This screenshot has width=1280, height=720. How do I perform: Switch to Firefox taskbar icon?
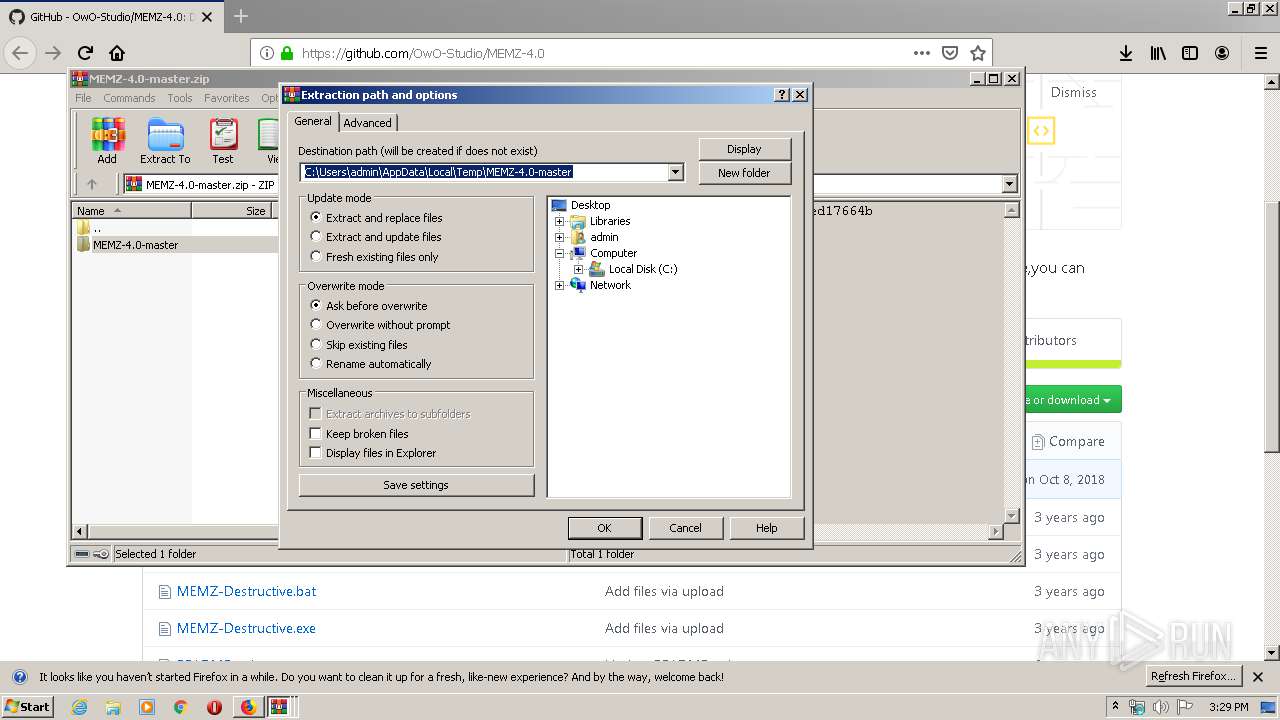248,707
